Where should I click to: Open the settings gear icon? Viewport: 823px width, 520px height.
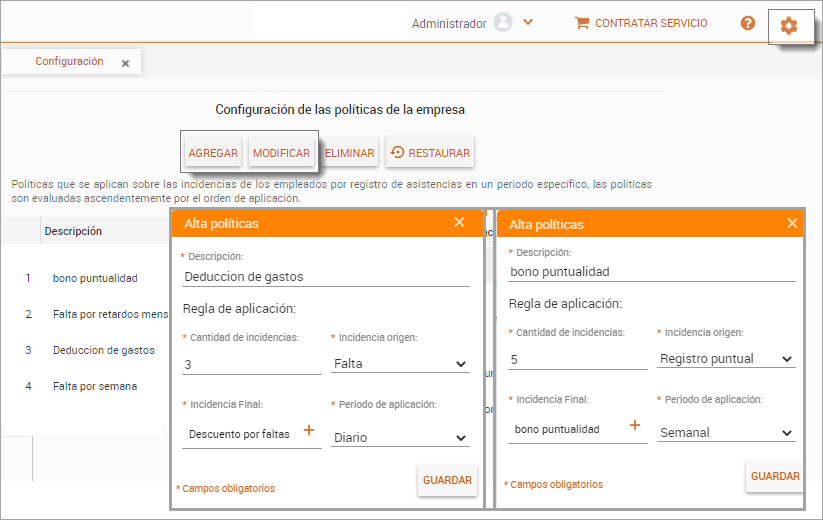coord(788,25)
